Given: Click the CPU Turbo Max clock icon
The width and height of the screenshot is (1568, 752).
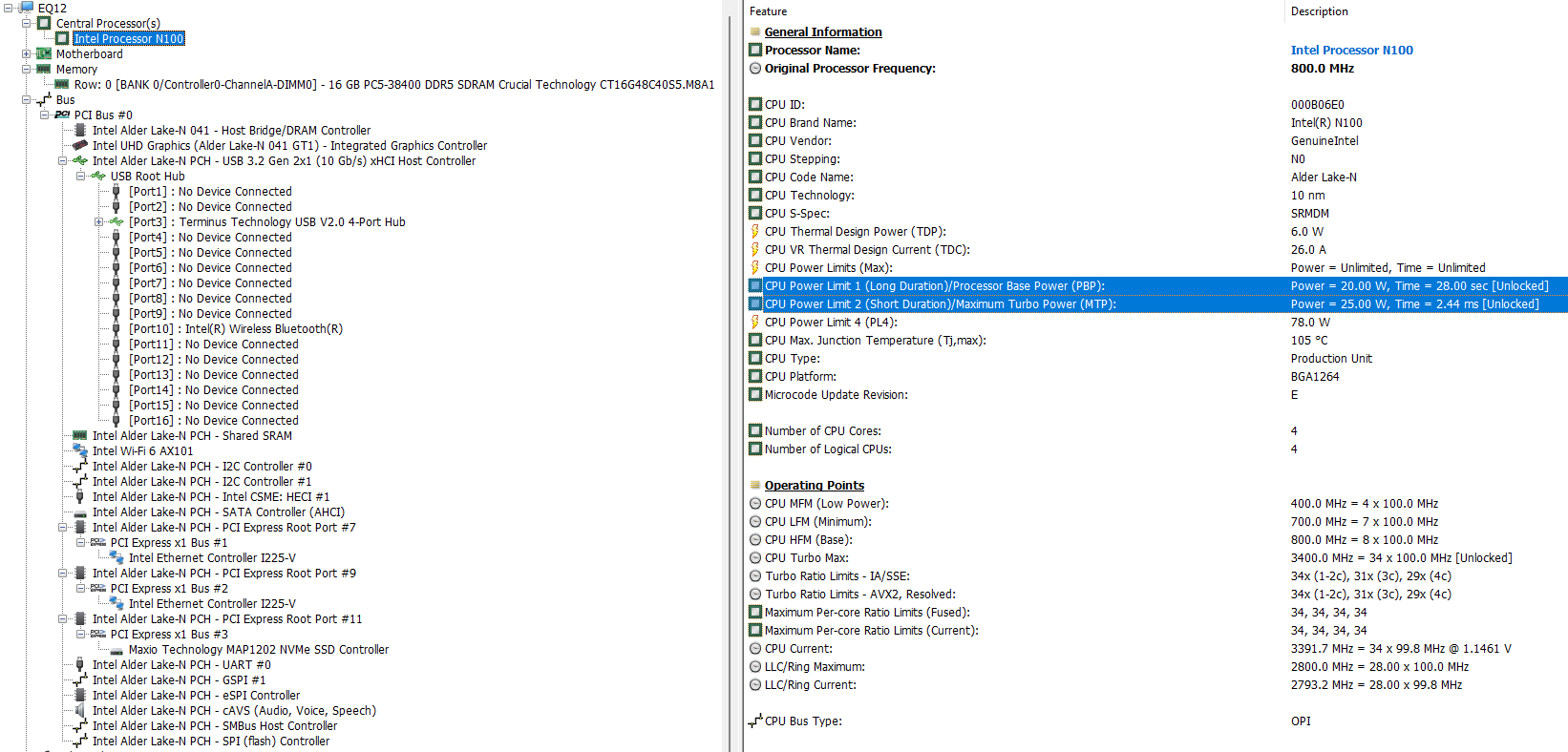Looking at the screenshot, I should 755,557.
